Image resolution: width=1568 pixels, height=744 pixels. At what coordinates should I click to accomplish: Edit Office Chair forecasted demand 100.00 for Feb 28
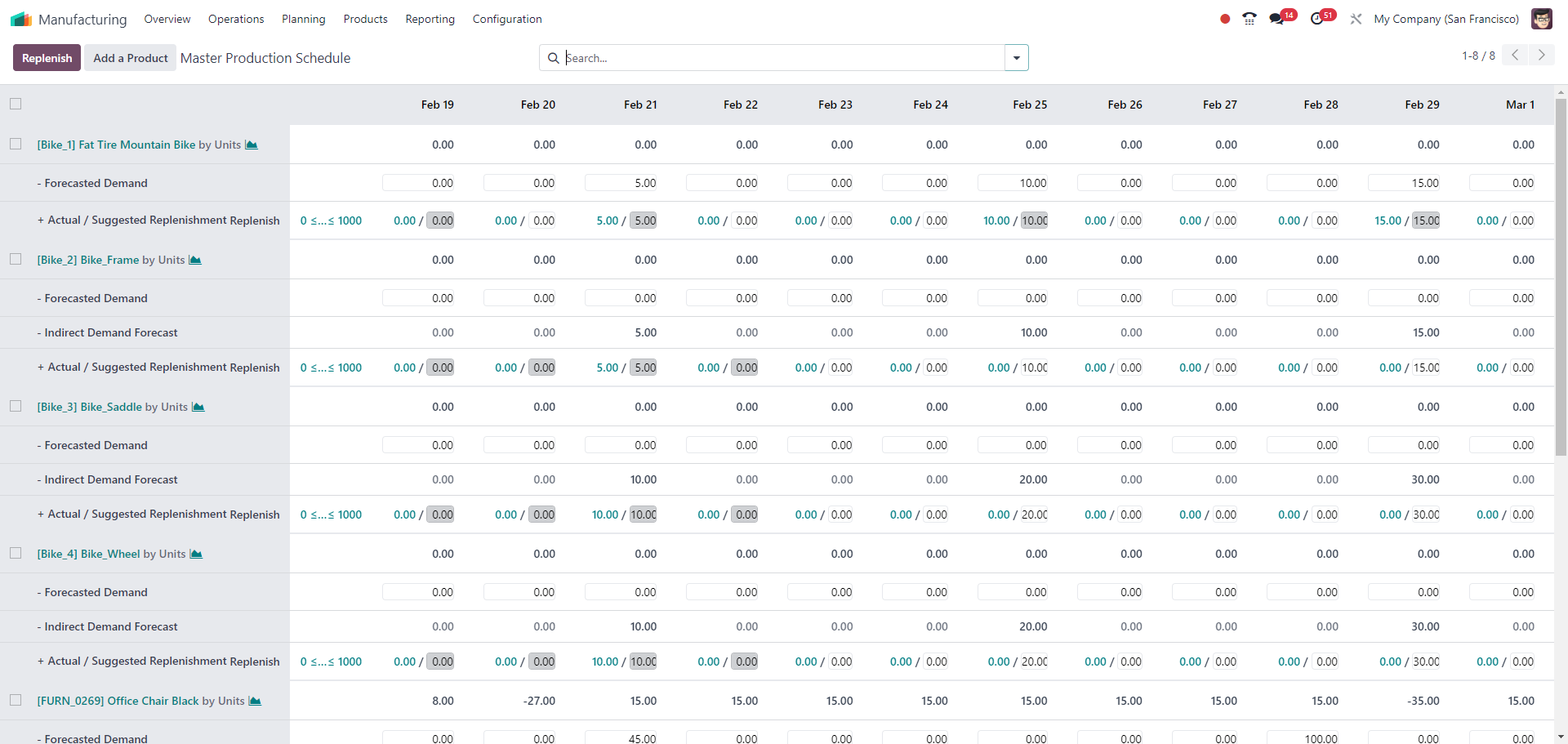tap(1303, 738)
